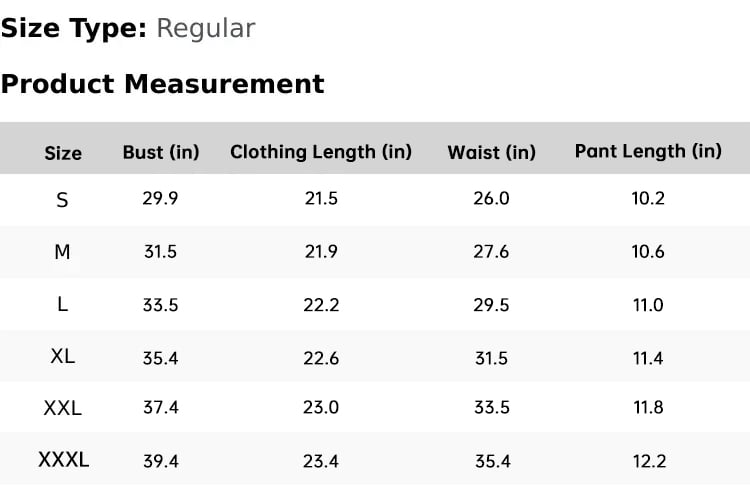Select the L size row label
750x490 pixels.
(62, 305)
